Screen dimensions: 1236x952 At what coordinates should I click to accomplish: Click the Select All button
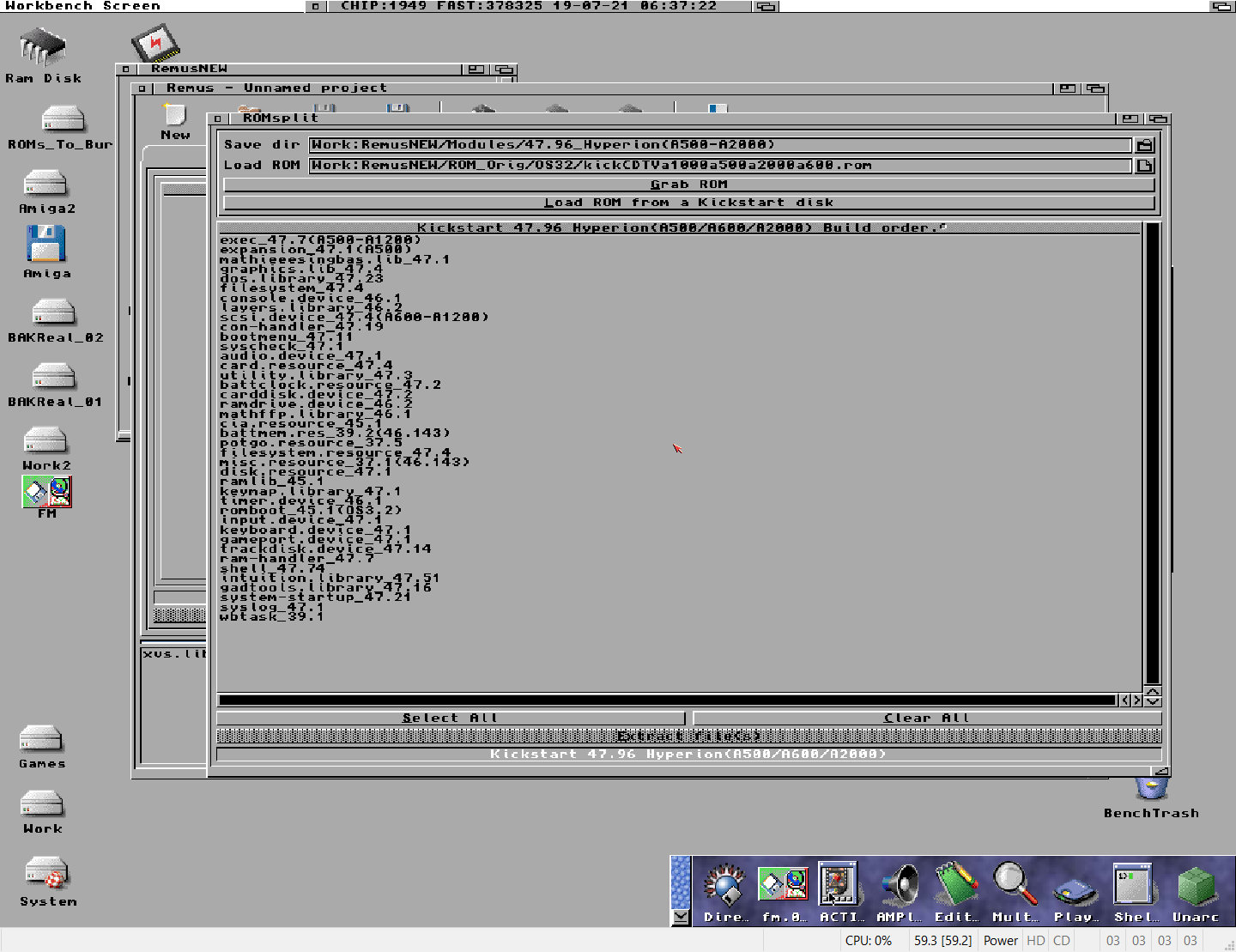coord(451,718)
